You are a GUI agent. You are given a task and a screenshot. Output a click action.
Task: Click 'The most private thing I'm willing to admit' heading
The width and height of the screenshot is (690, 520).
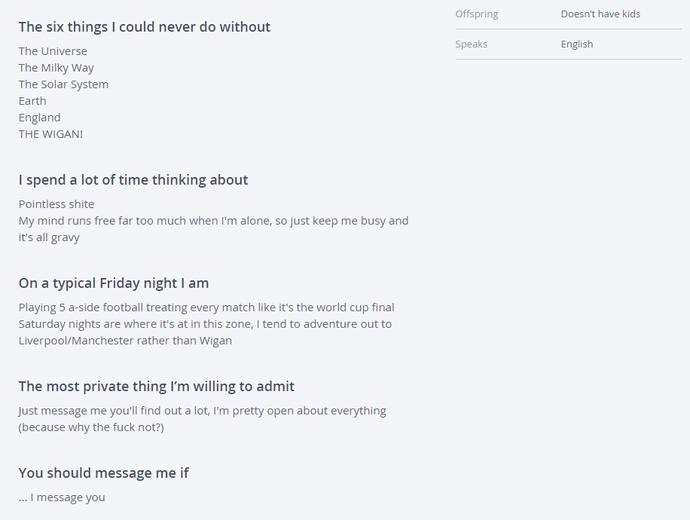156,386
